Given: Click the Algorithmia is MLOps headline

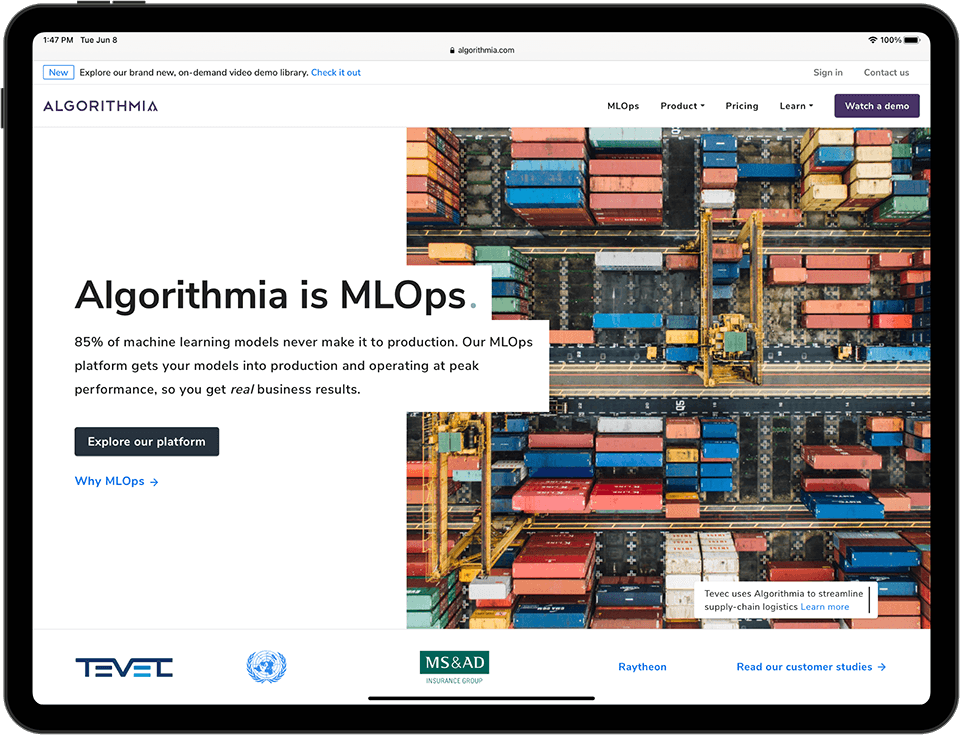Looking at the screenshot, I should pyautogui.click(x=276, y=295).
